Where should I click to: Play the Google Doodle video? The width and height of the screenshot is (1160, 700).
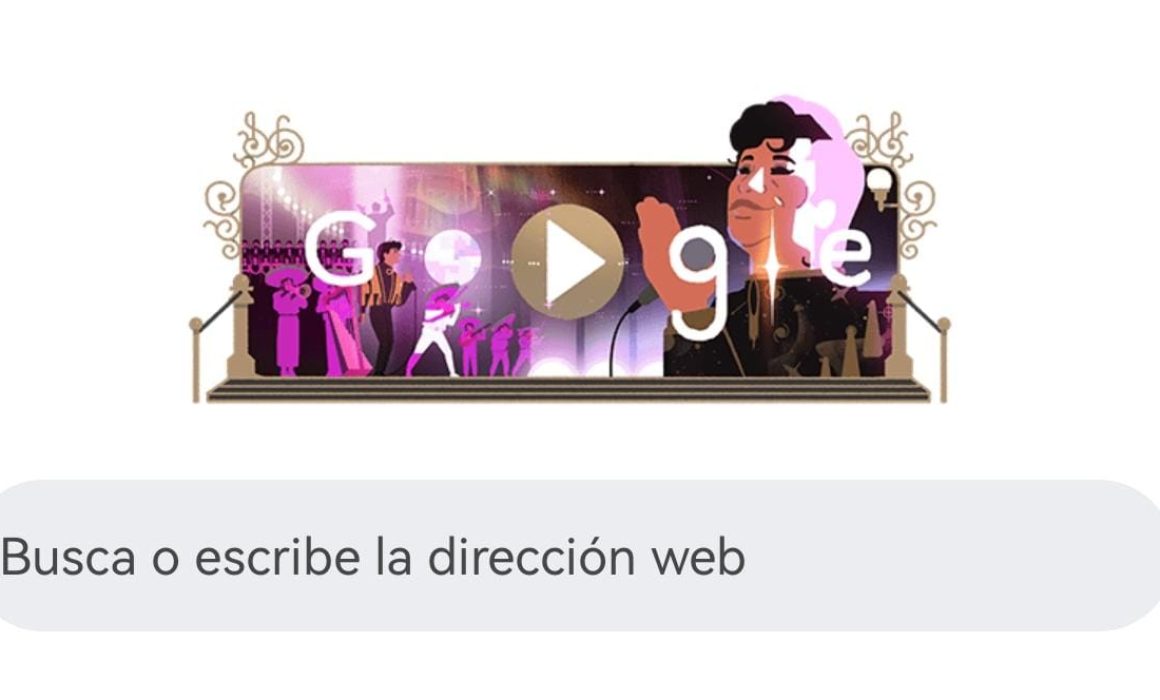567,262
